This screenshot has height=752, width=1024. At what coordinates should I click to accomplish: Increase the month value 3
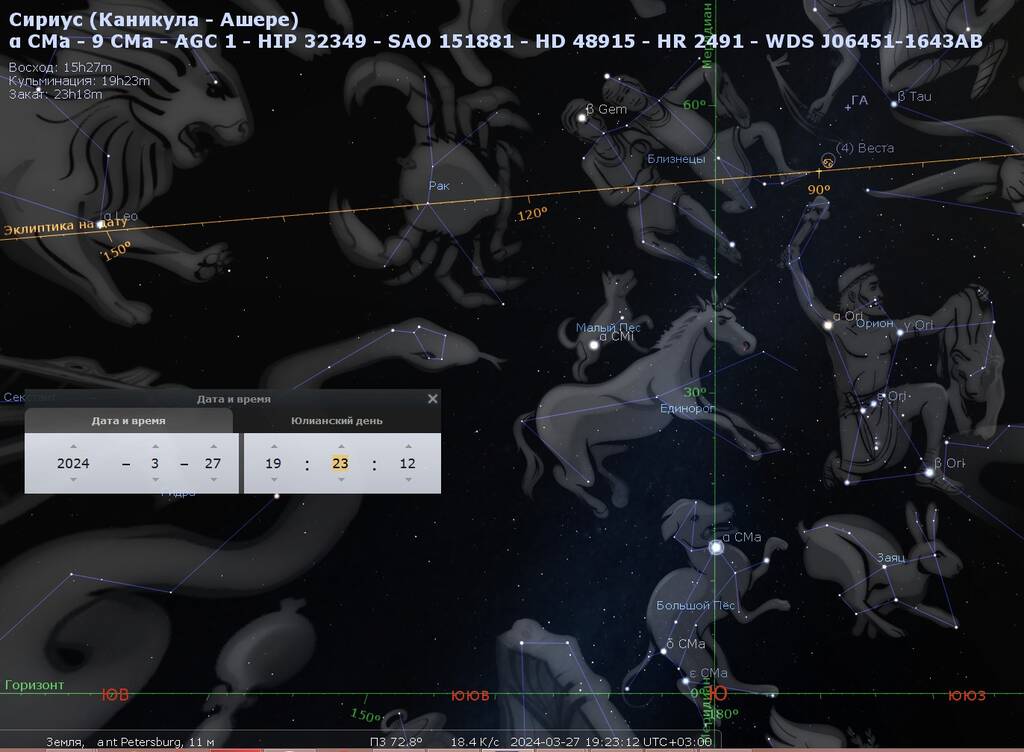155,446
